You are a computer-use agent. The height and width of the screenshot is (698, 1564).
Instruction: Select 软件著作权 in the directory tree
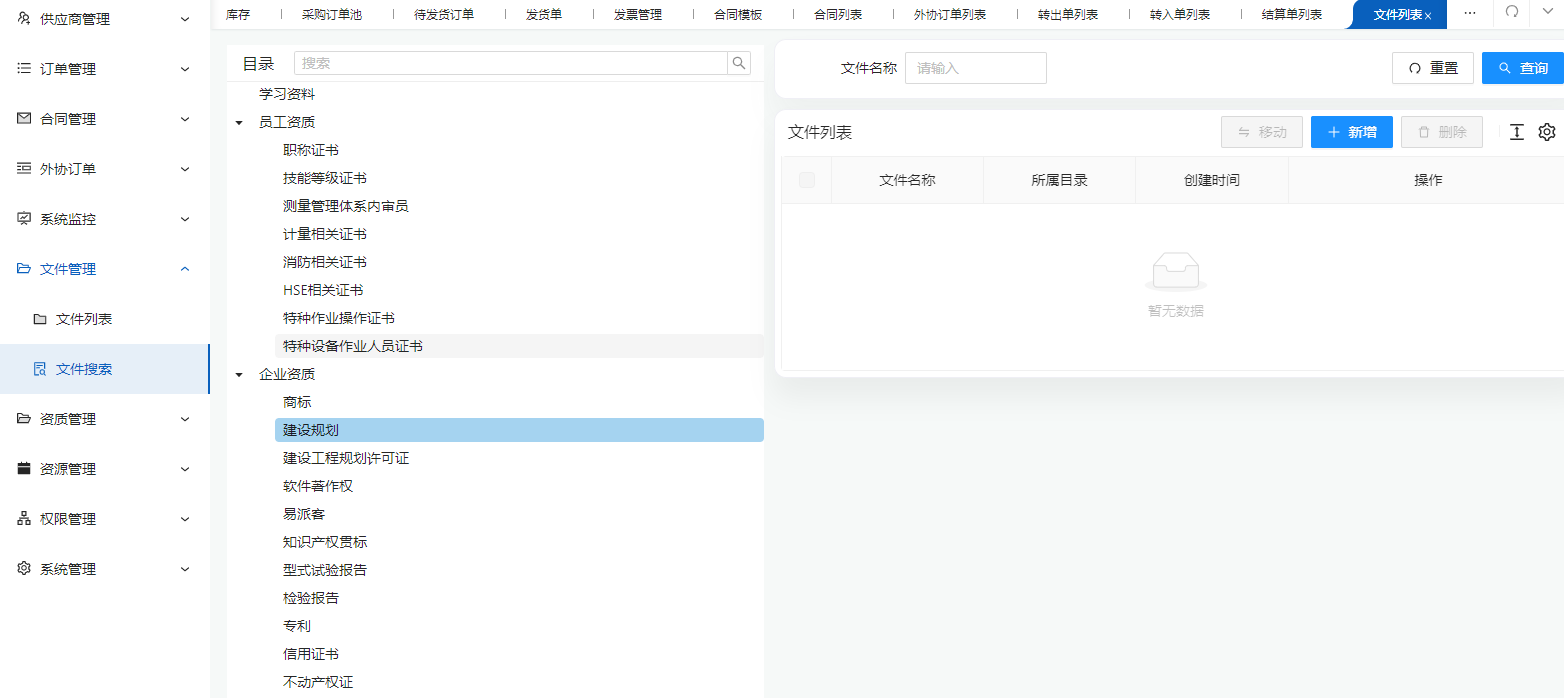point(318,486)
